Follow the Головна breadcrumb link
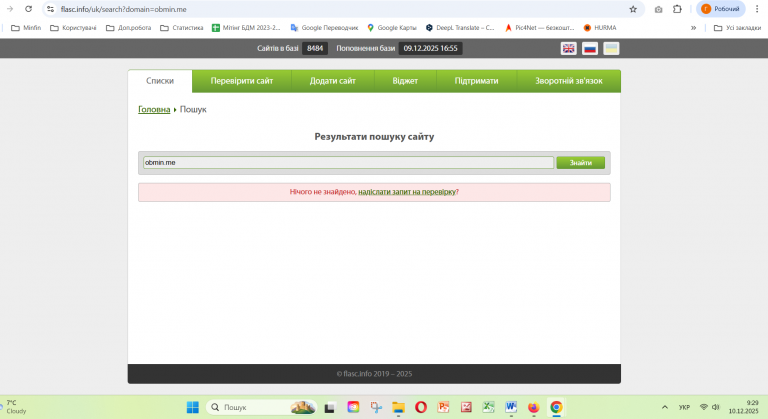This screenshot has width=768, height=419. click(154, 109)
